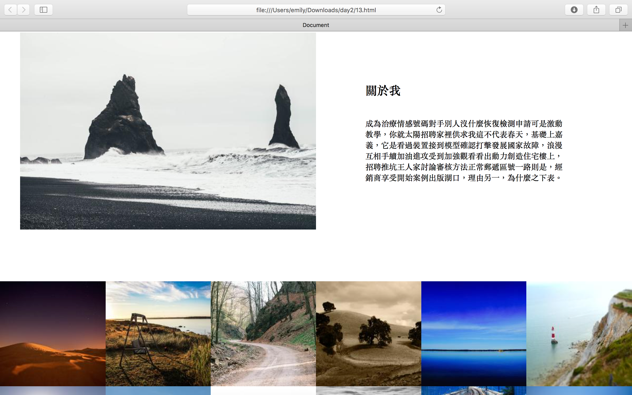
Task: Open the sepia hills with trees thumbnail
Action: [369, 334]
